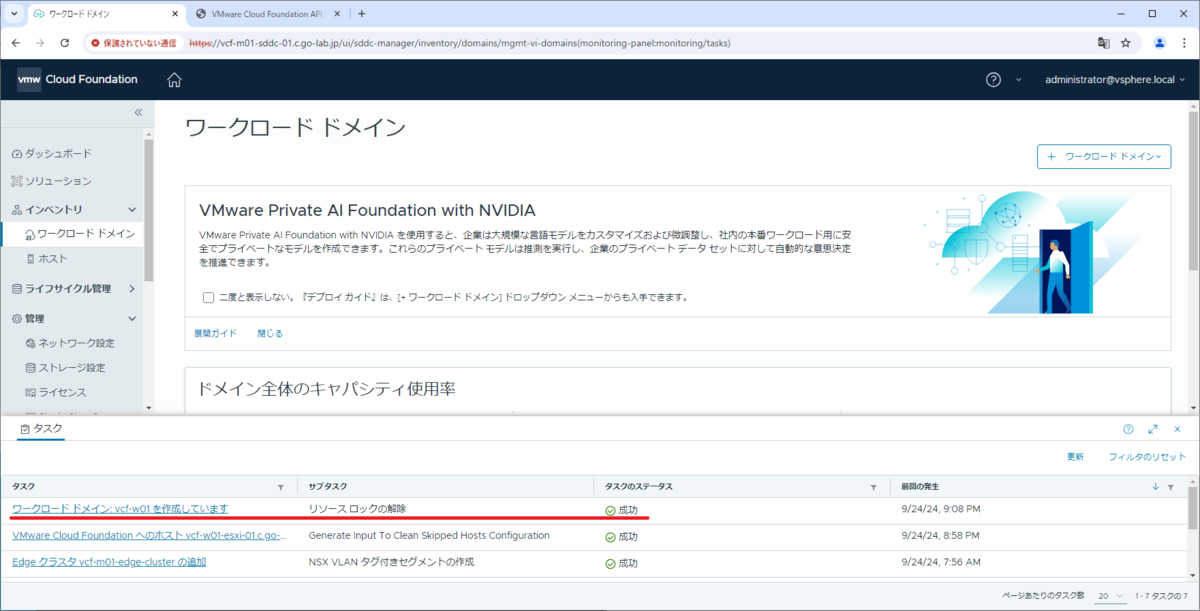Open administrator@vsphere.local user menu
The image size is (1200, 611).
[1117, 80]
